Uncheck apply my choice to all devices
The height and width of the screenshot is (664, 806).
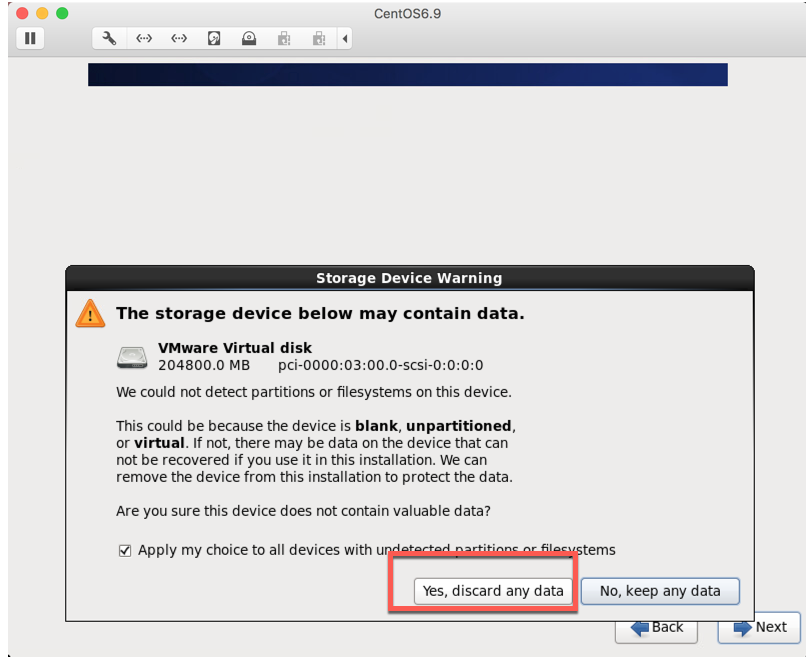[125, 550]
